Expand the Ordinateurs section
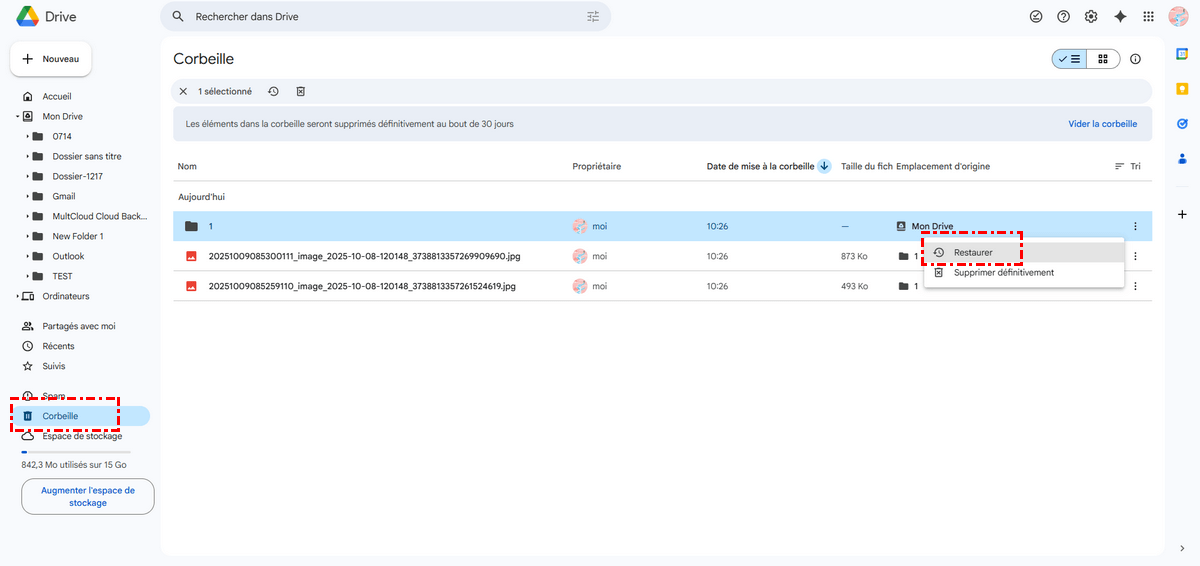1200x566 pixels. [x=17, y=296]
